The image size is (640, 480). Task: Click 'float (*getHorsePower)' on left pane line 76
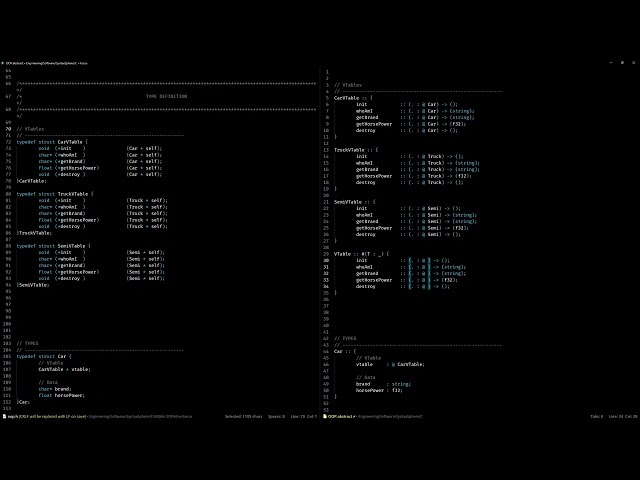(69, 168)
